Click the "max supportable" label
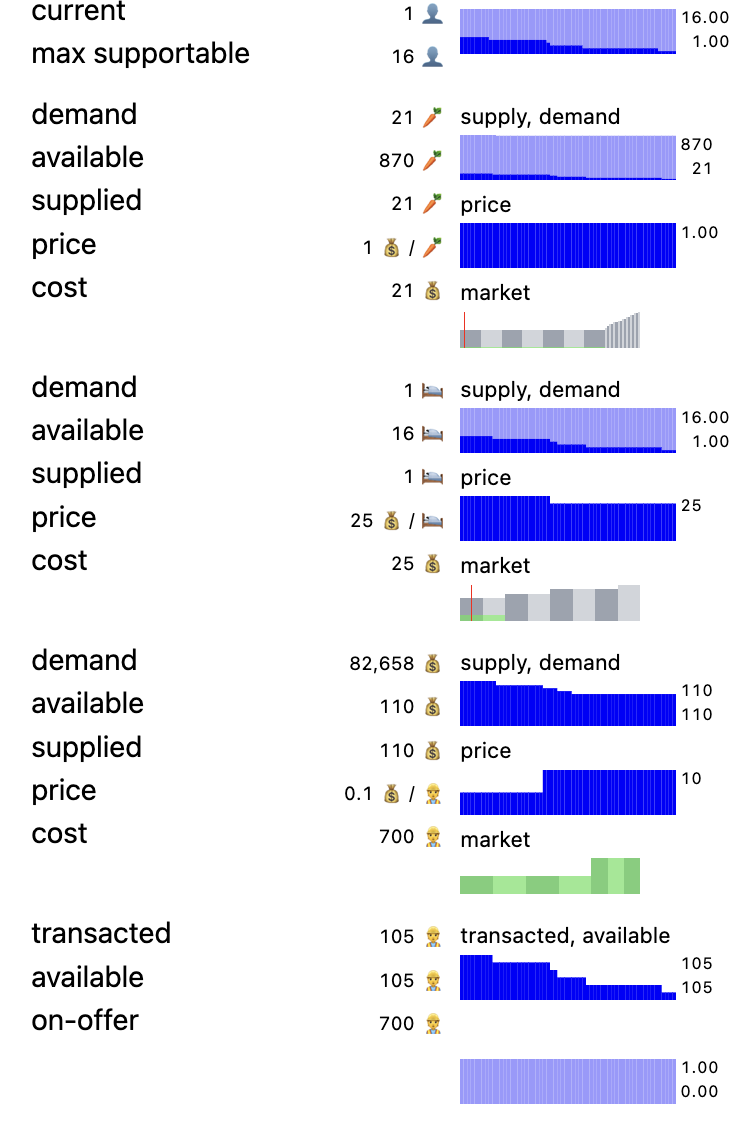Viewport: 742px width, 1126px height. (141, 54)
